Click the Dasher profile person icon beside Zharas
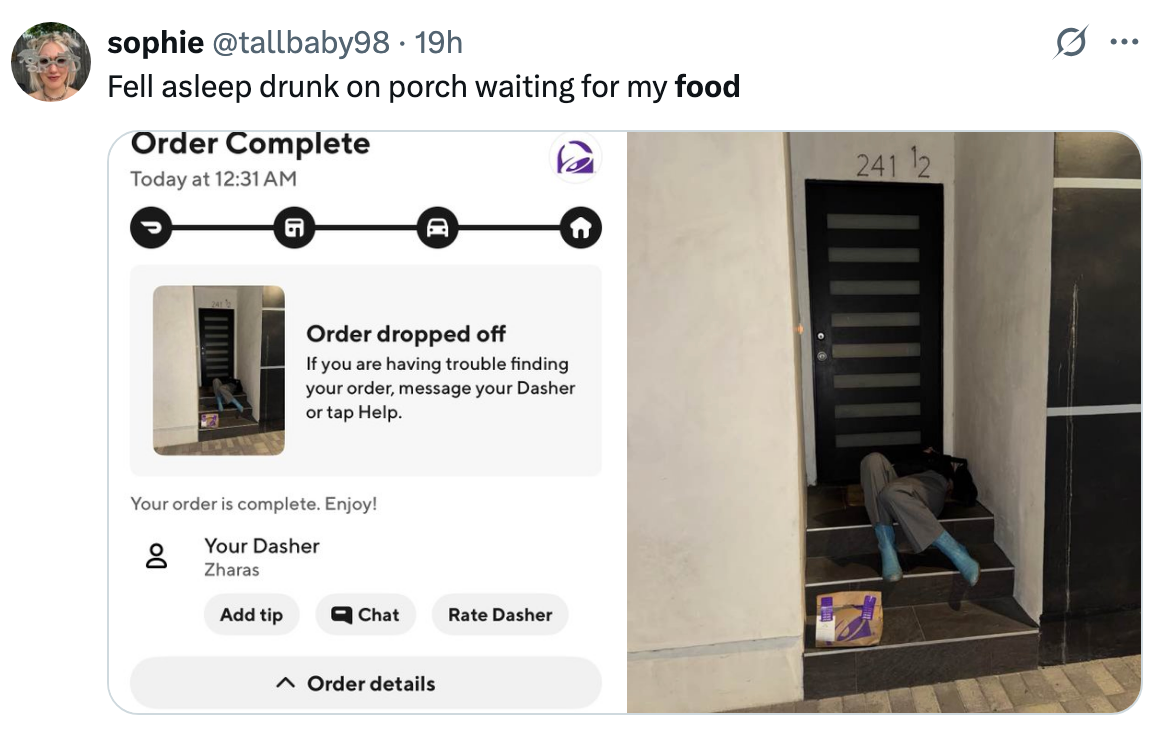Image resolution: width=1166 pixels, height=740 pixels. tap(155, 557)
